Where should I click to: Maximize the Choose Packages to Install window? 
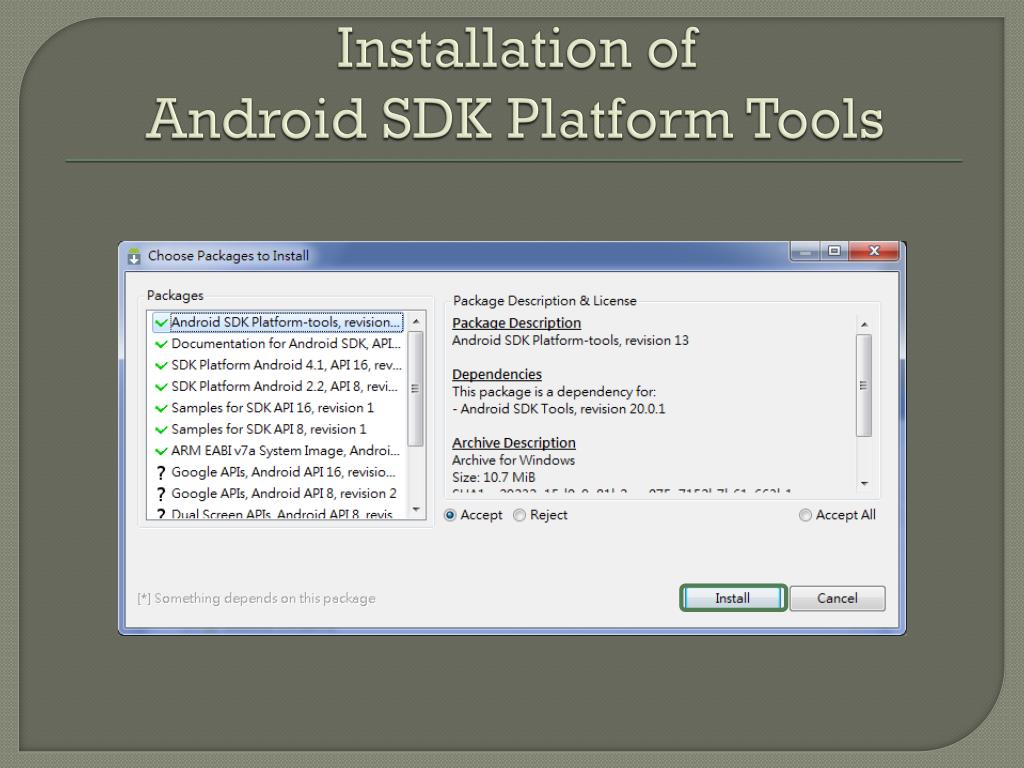[x=834, y=251]
